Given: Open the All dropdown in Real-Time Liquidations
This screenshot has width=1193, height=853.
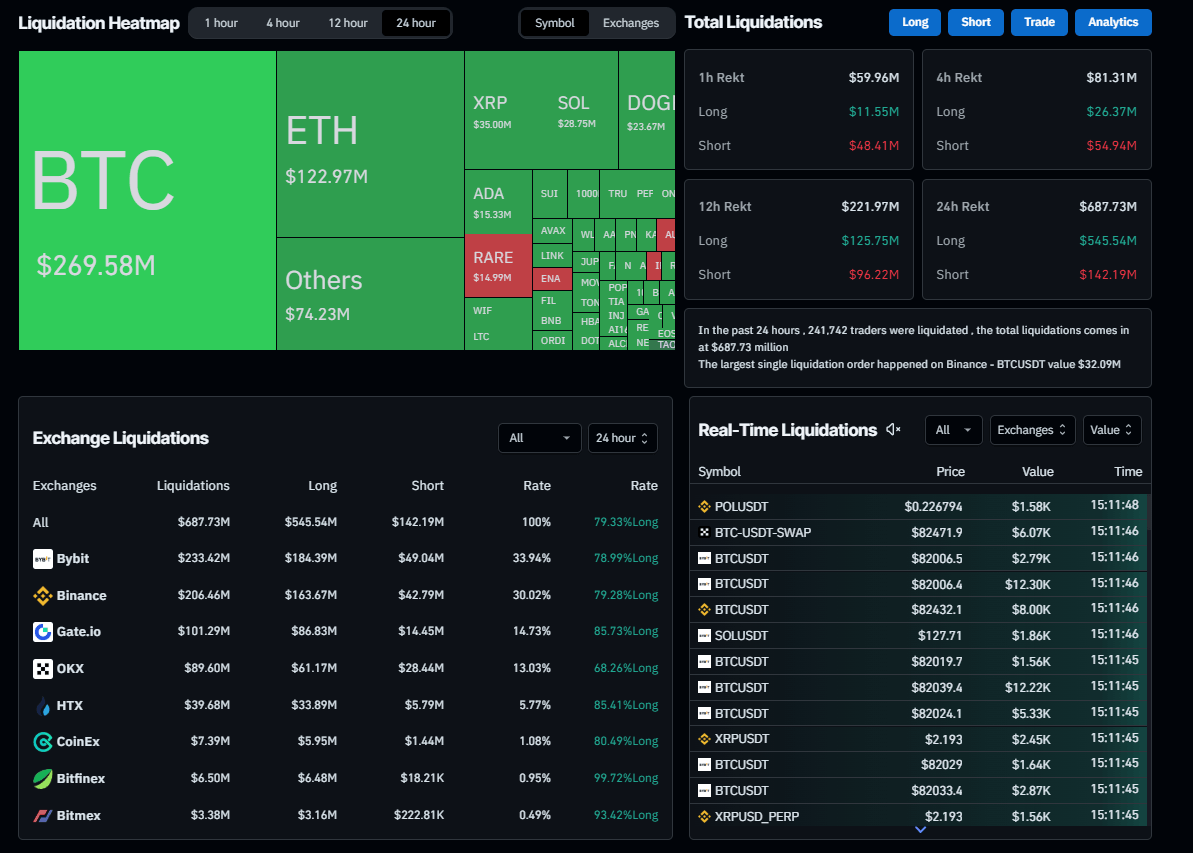Looking at the screenshot, I should click(953, 430).
